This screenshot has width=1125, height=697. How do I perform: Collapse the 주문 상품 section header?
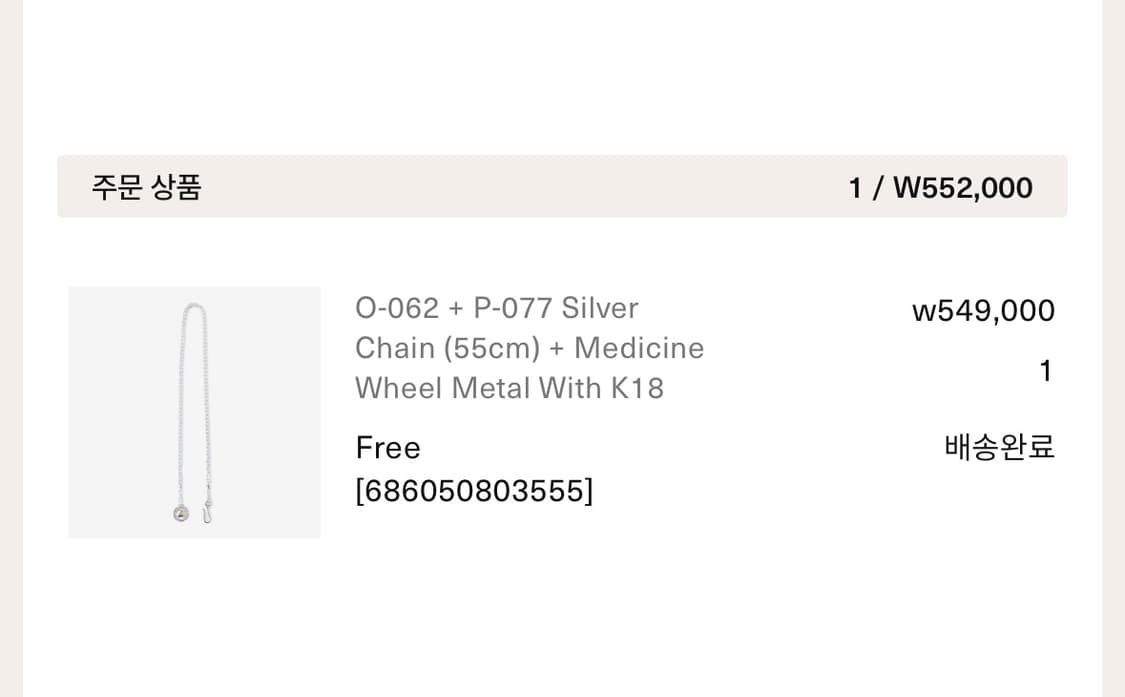561,187
